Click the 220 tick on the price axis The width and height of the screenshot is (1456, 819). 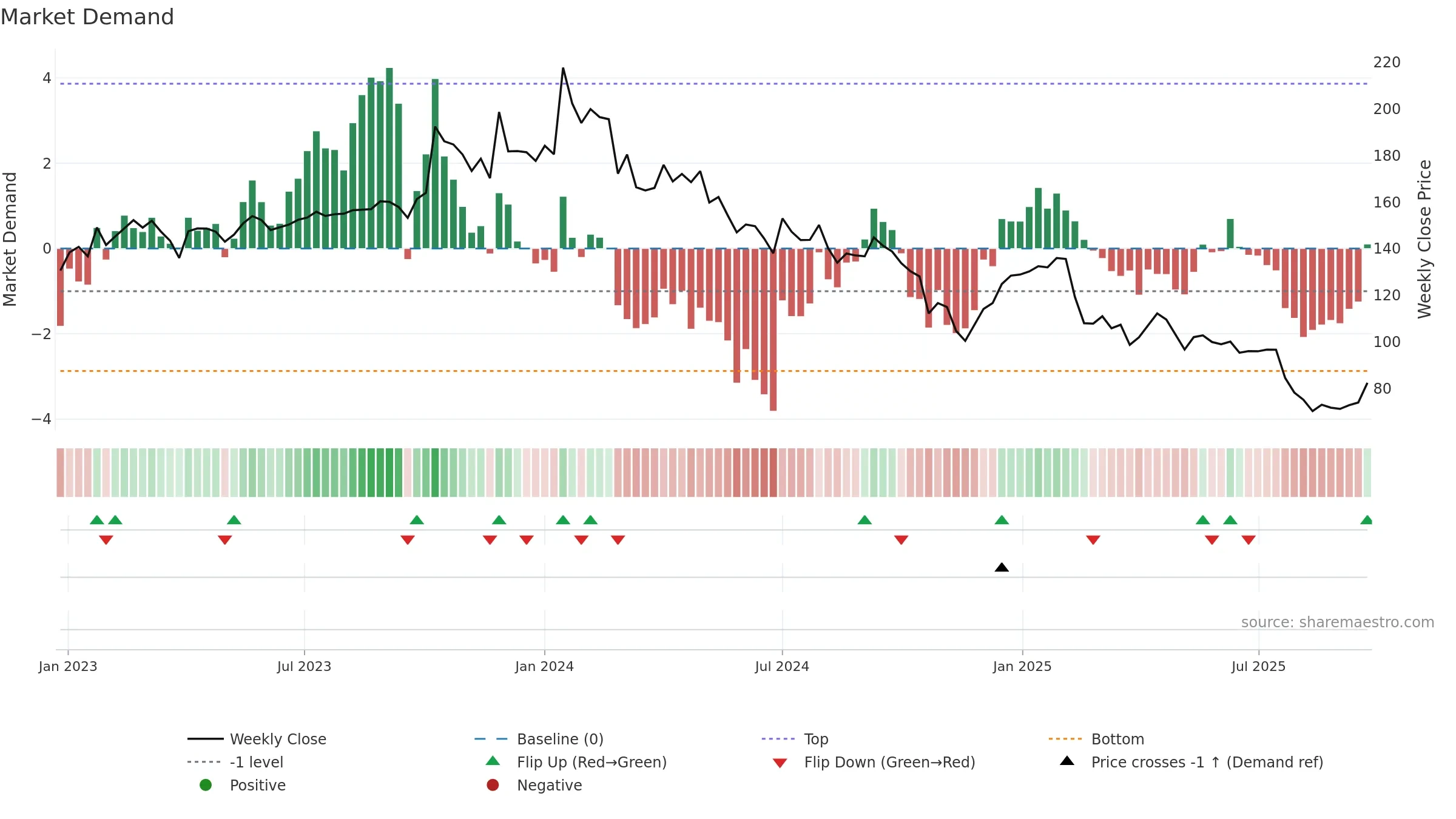(x=1387, y=62)
